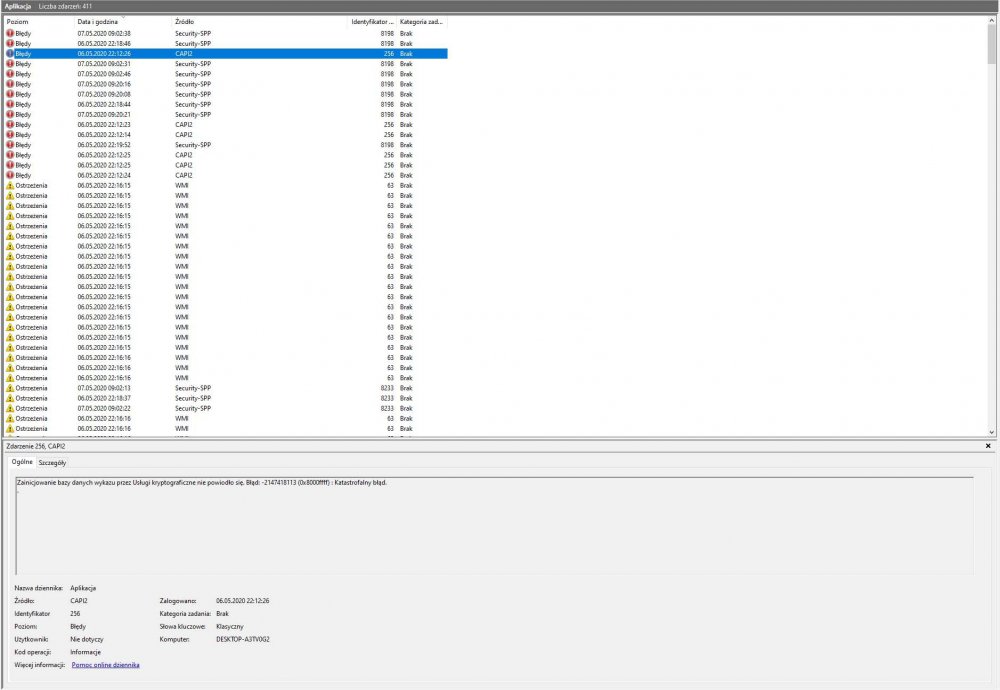Click the Kategoria zadania column header
Viewport: 1000px width, 690px height.
(420, 21)
